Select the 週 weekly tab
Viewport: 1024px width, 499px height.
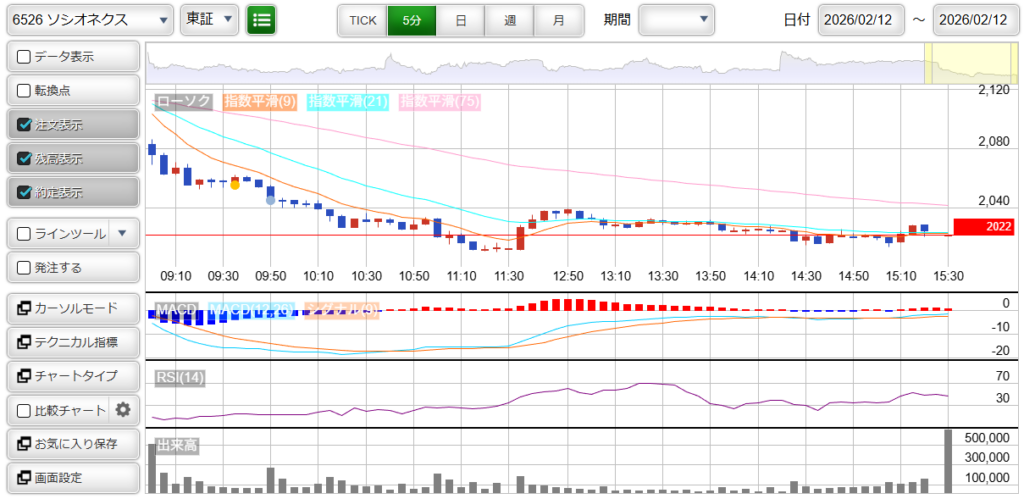510,20
